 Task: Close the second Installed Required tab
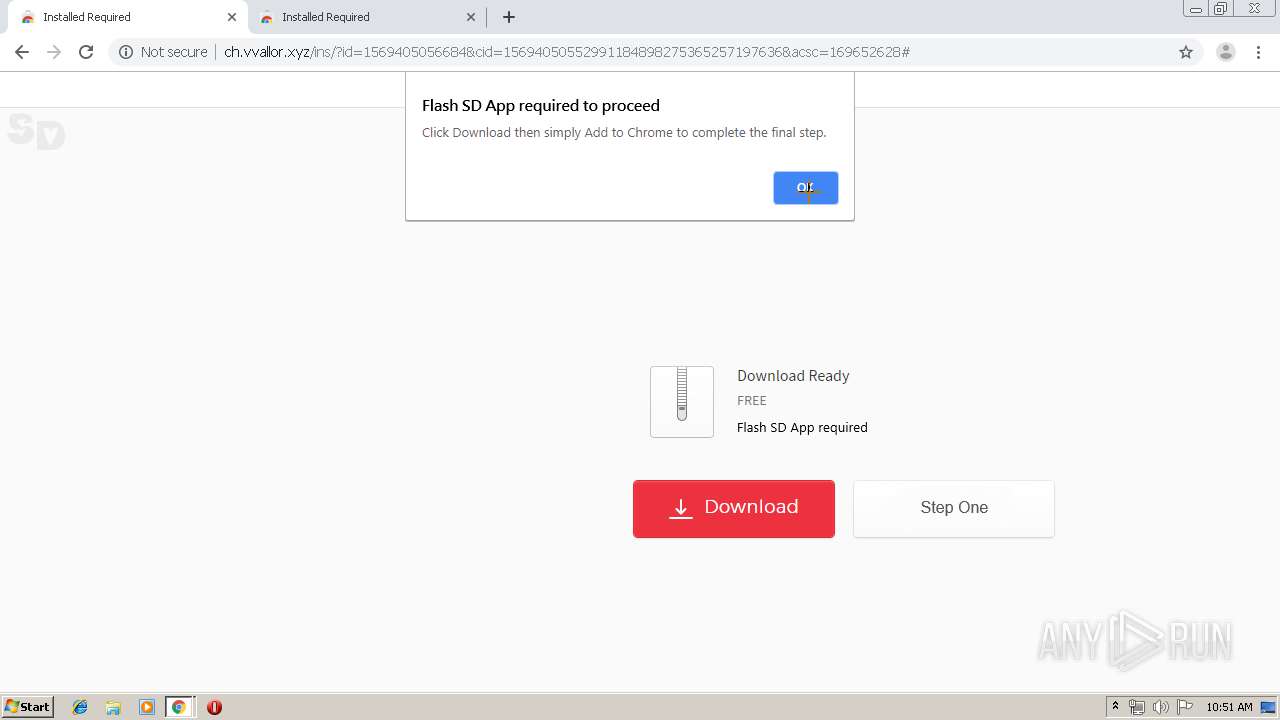click(x=471, y=17)
